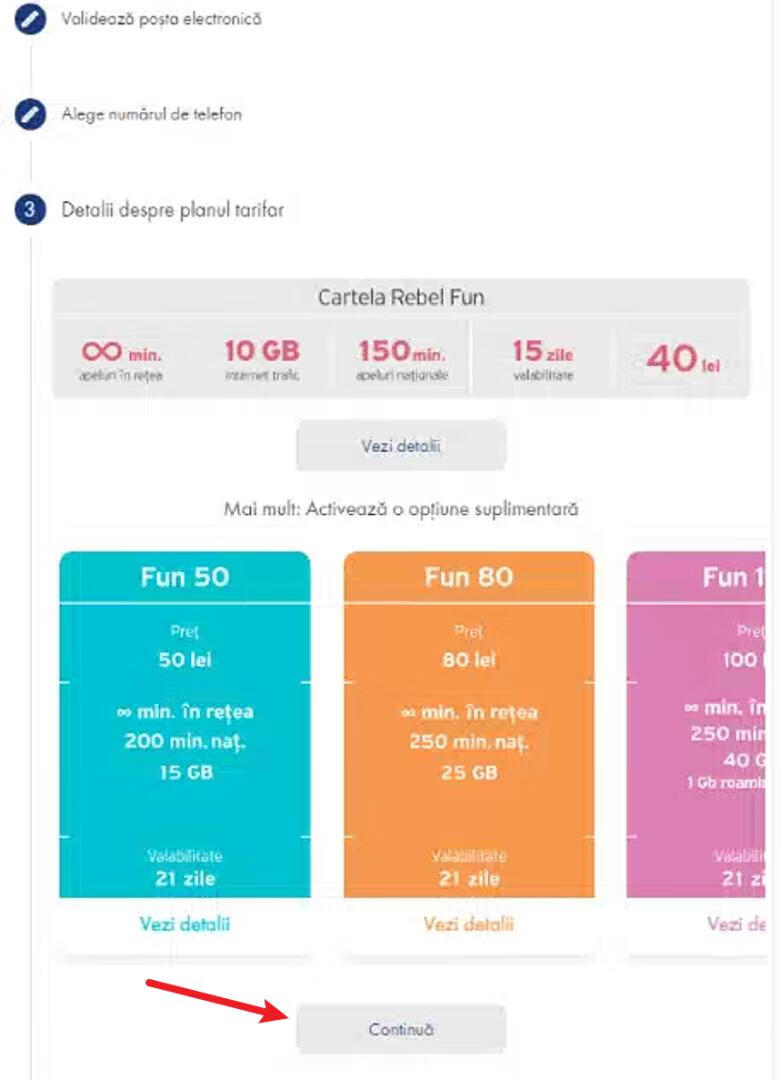Click the infinity minutes icon in Cartela Rebel Fun
This screenshot has height=1080, width=781.
pos(101,351)
